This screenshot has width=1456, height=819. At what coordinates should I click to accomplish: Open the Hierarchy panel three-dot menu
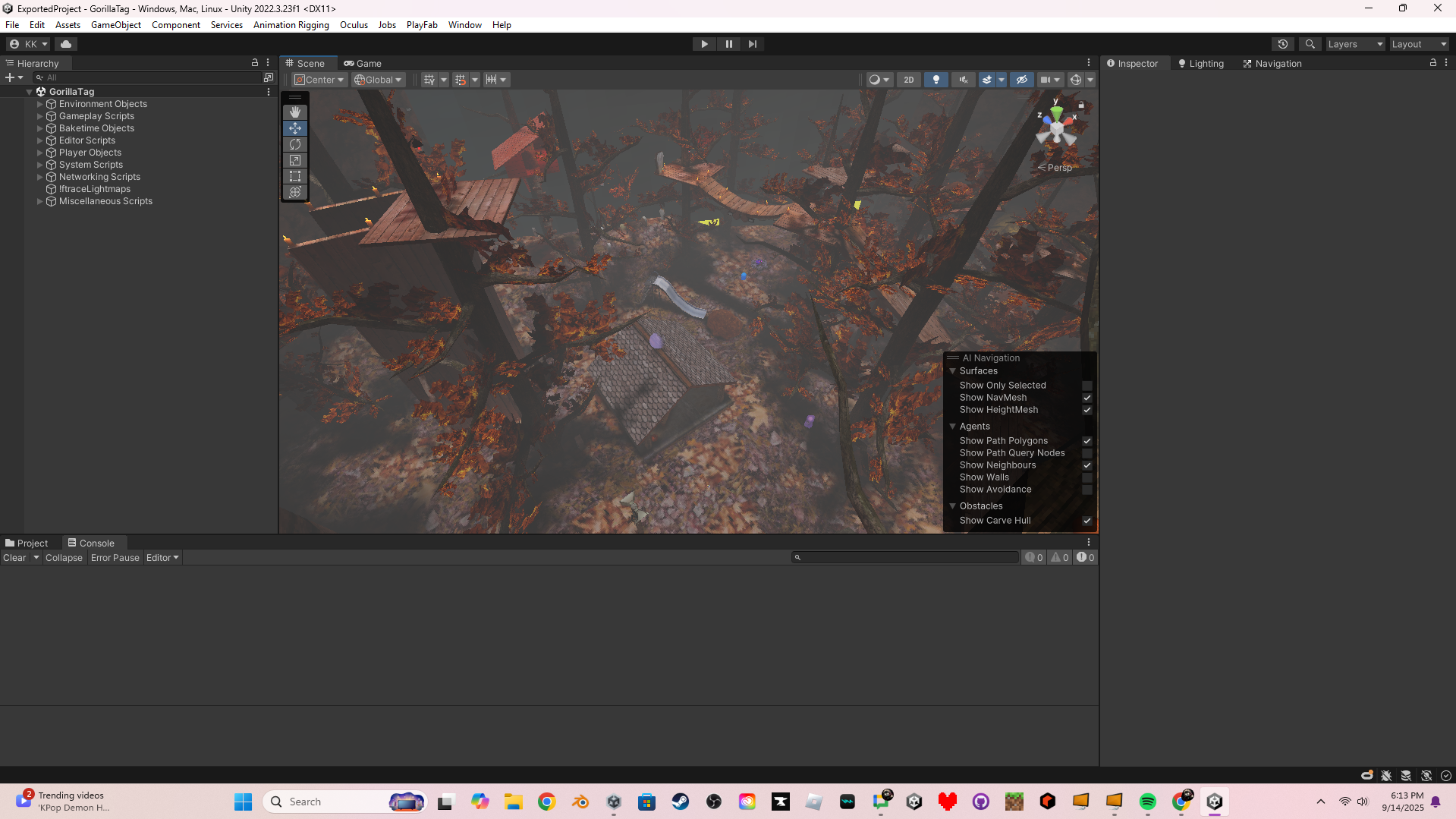click(268, 63)
